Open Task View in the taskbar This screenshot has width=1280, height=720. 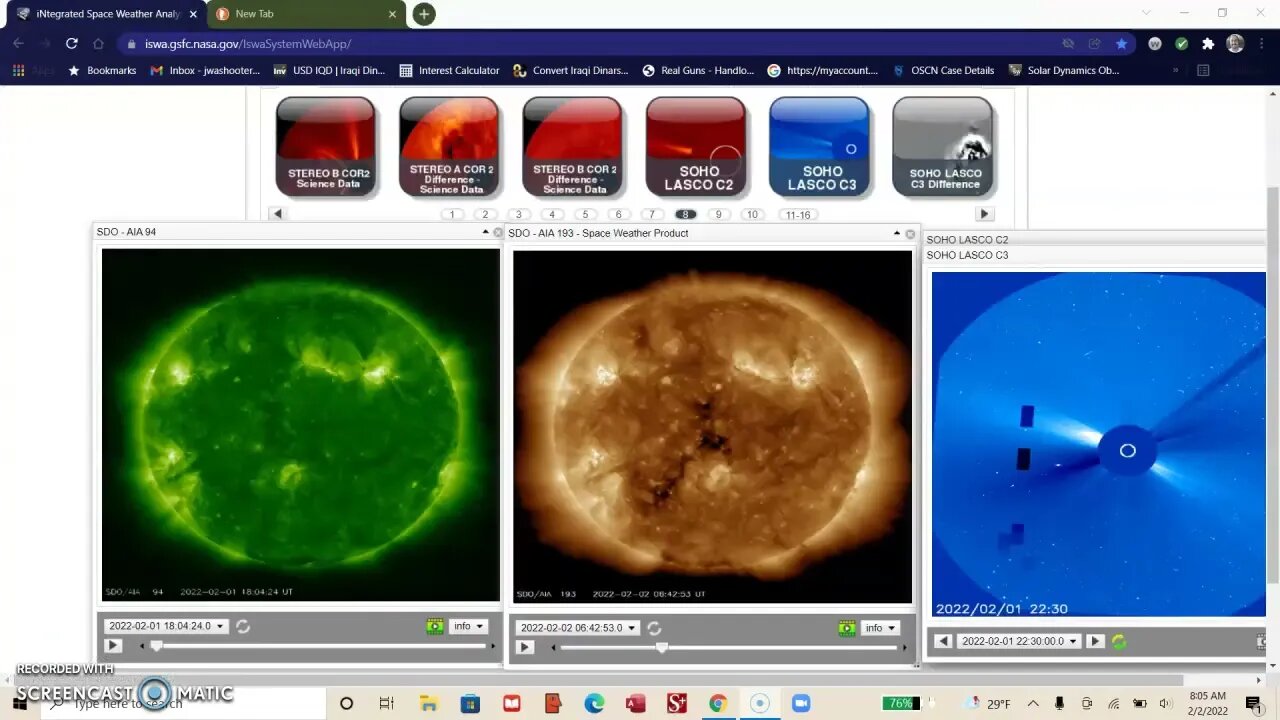click(387, 704)
